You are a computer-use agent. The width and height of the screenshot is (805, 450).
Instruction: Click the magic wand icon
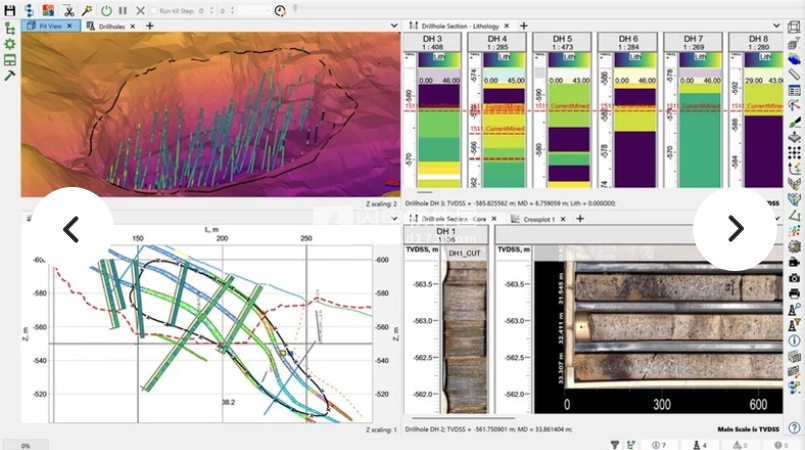87,10
